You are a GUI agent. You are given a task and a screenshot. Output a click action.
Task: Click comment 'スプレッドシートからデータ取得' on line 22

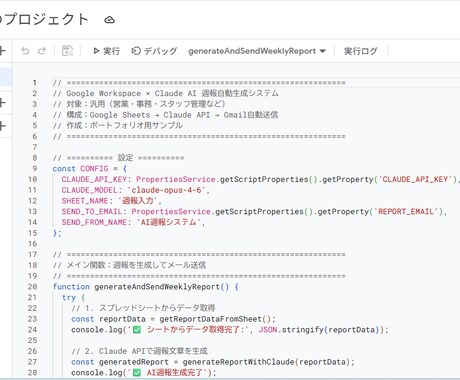click(143, 308)
